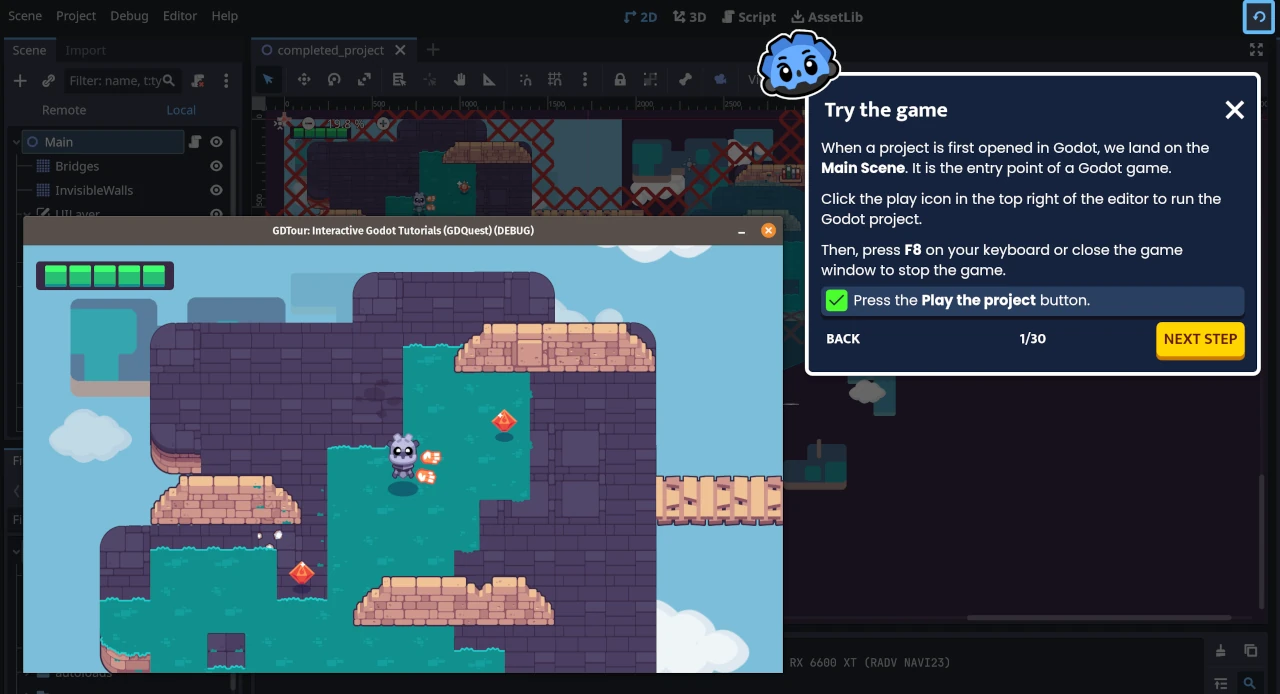
Task: Collapse the Main node tree arrow
Action: point(15,142)
